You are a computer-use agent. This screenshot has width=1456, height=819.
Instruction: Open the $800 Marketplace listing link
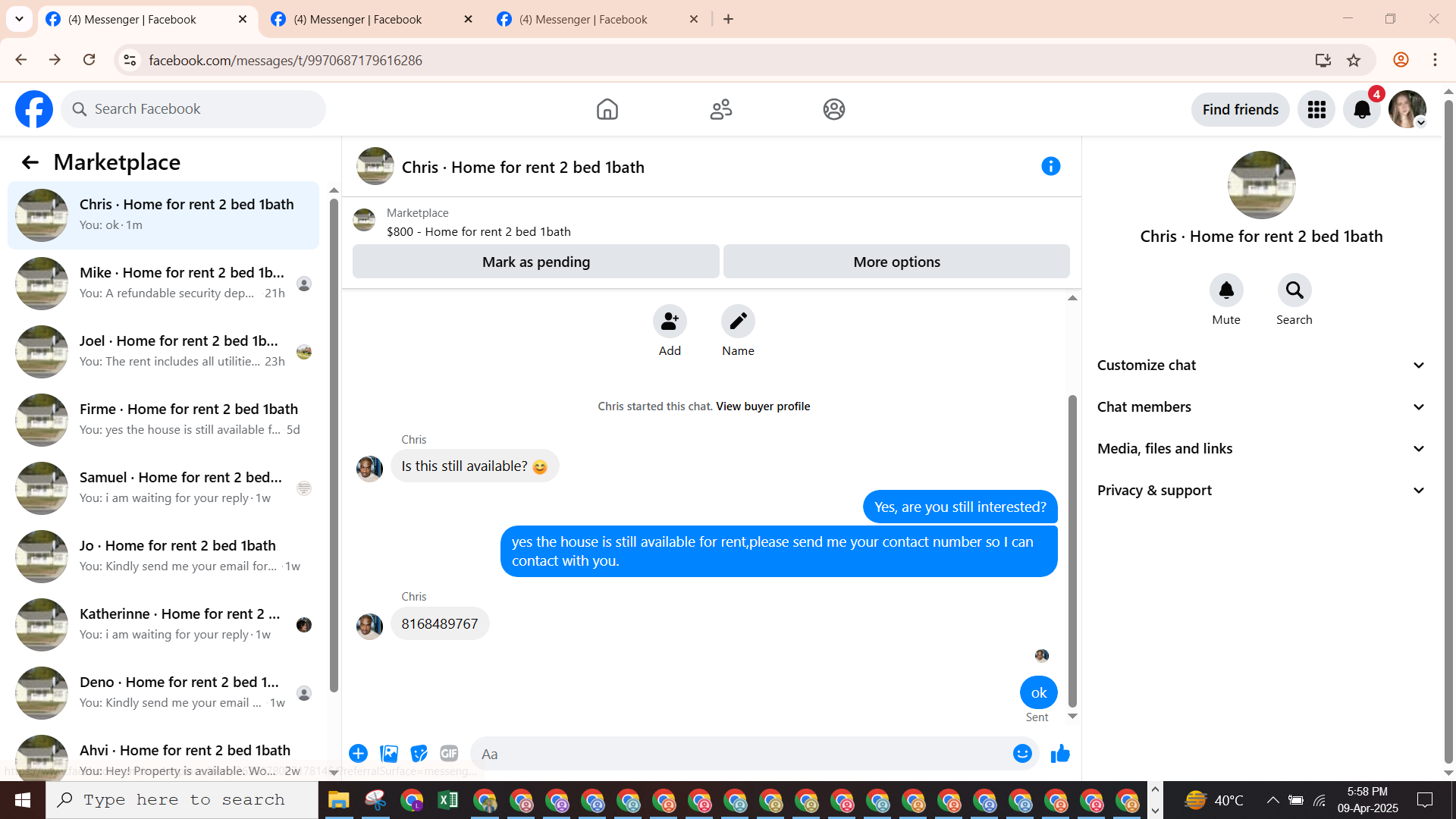point(479,232)
